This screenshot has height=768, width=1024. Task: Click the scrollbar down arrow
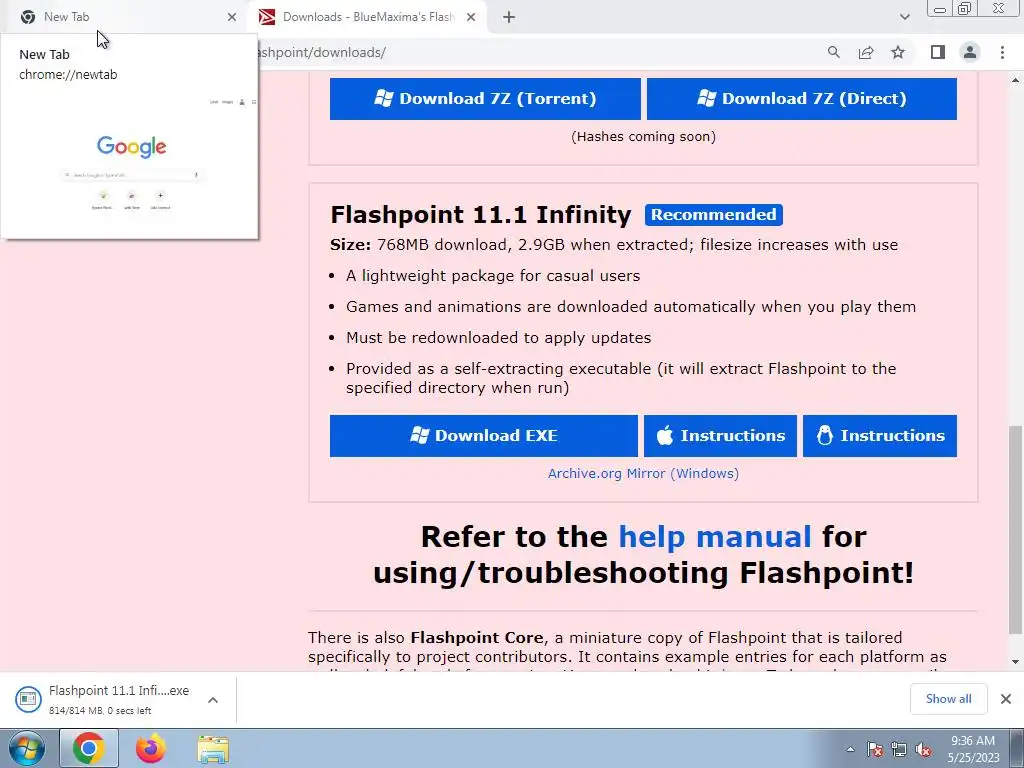pos(1015,662)
